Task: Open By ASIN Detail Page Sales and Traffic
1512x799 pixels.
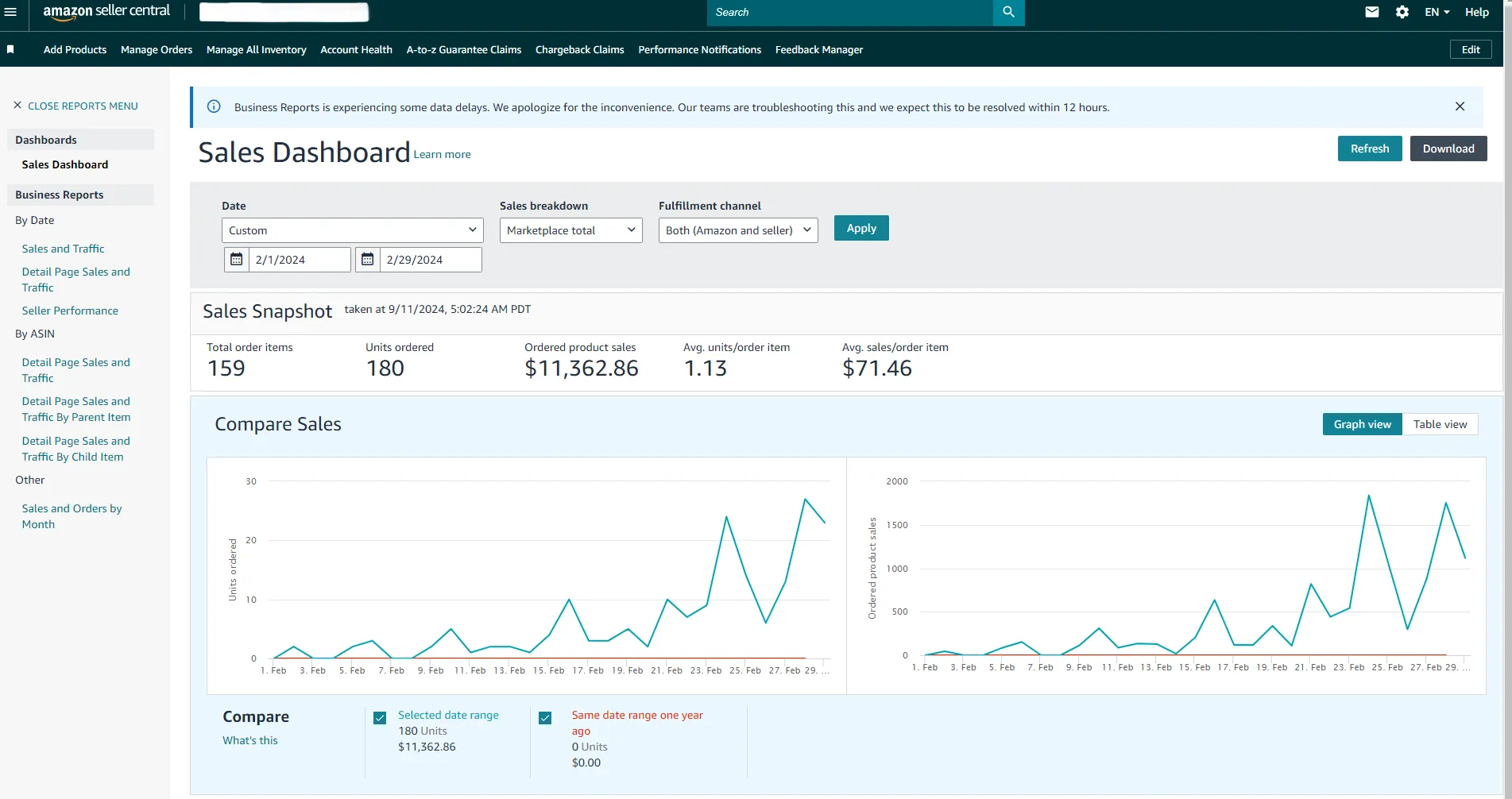Action: click(75, 370)
